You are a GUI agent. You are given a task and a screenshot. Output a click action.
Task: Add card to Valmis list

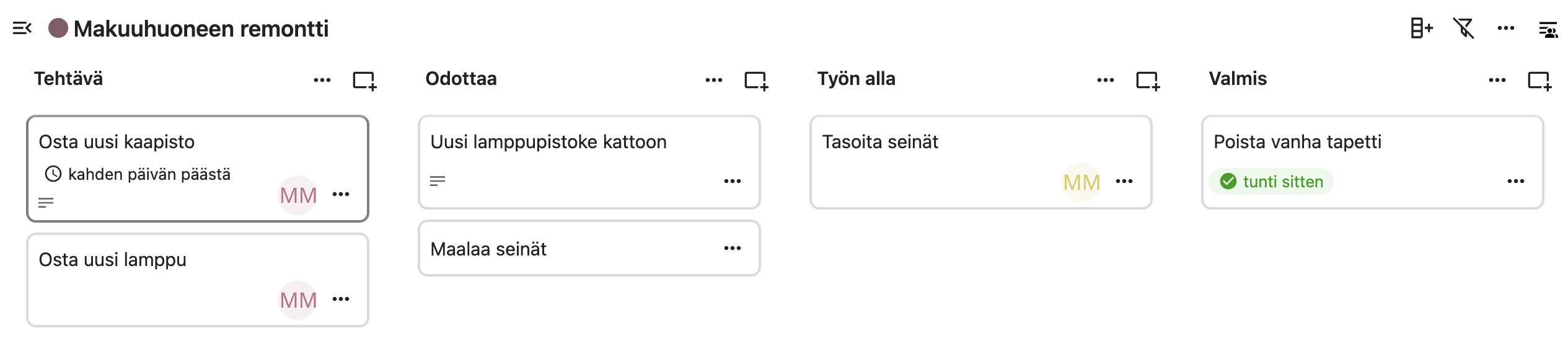(1539, 81)
